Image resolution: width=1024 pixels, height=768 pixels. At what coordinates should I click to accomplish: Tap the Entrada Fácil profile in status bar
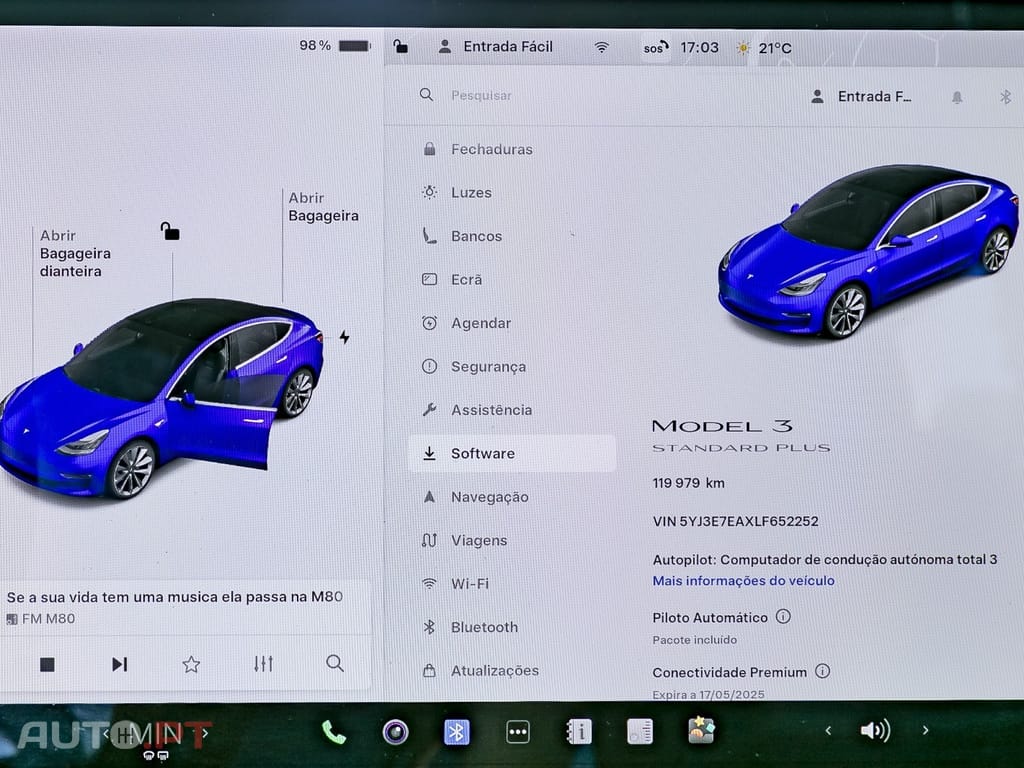point(496,46)
